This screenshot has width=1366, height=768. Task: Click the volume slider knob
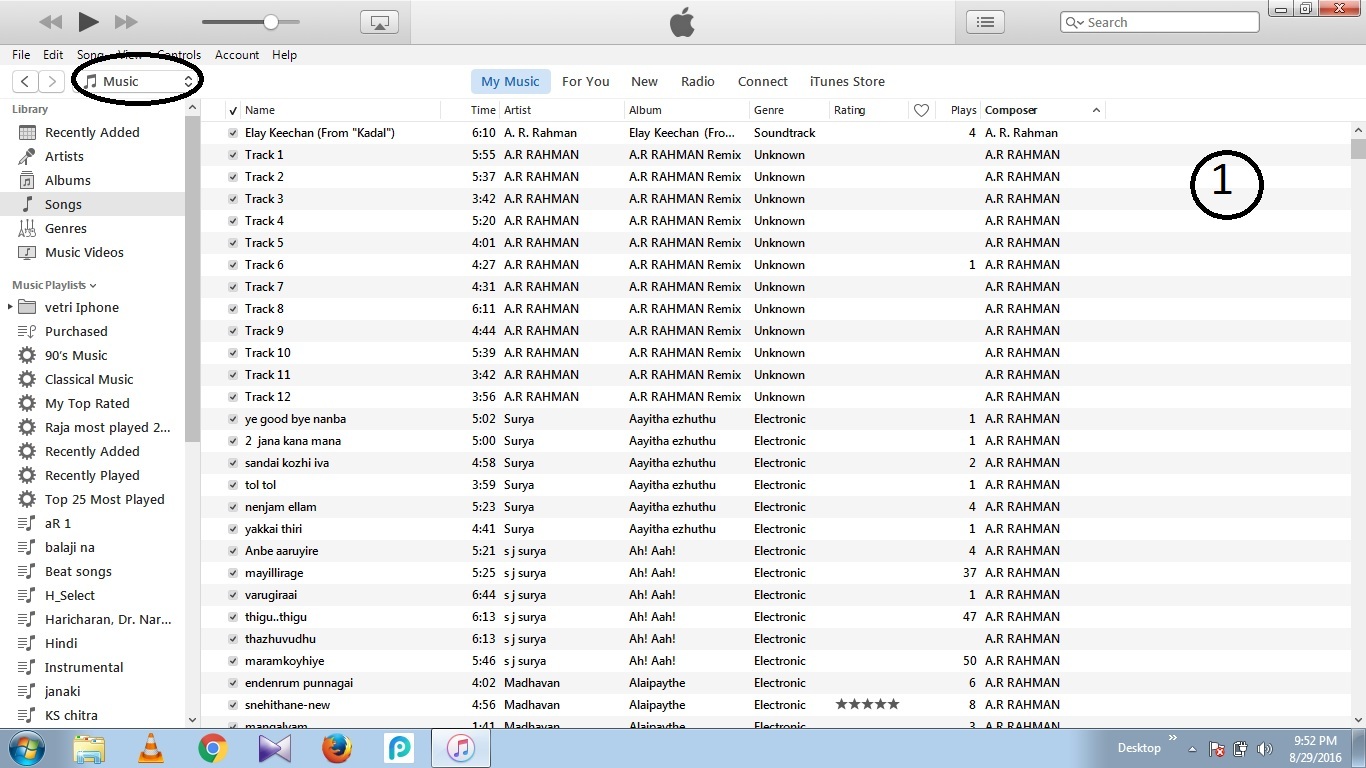tap(271, 21)
